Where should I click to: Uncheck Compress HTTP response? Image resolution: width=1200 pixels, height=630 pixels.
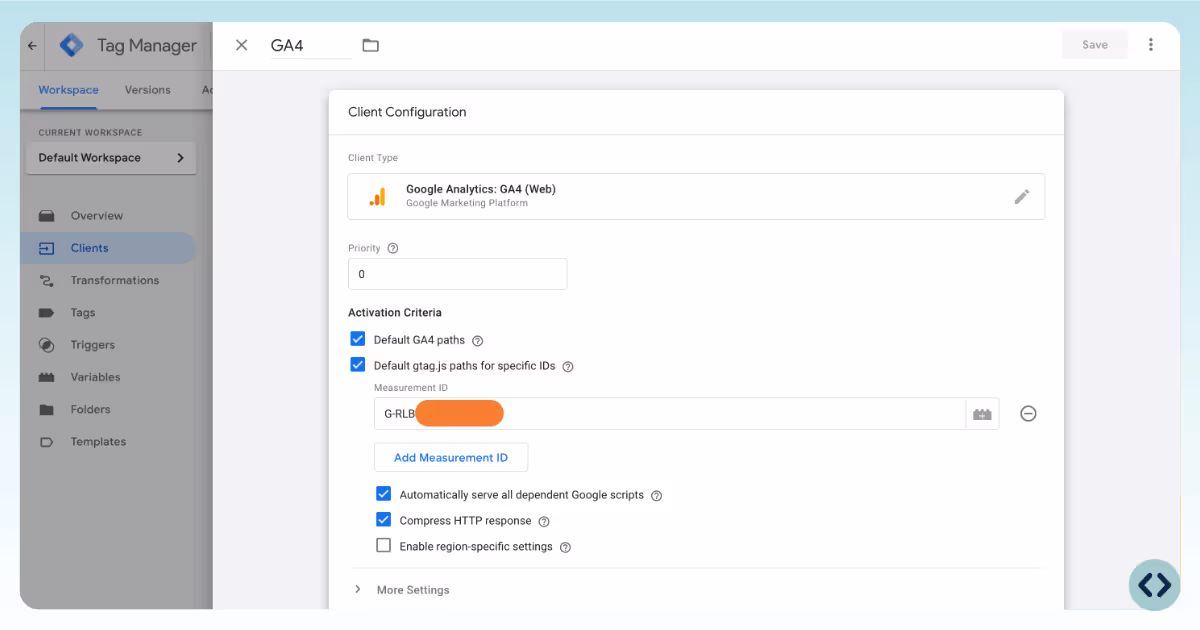pyautogui.click(x=383, y=520)
